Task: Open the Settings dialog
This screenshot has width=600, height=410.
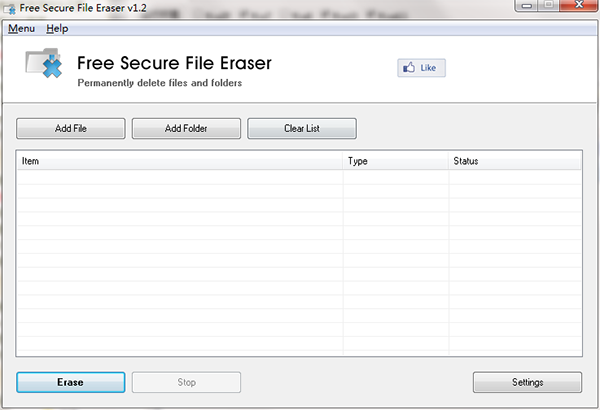Action: (x=526, y=382)
